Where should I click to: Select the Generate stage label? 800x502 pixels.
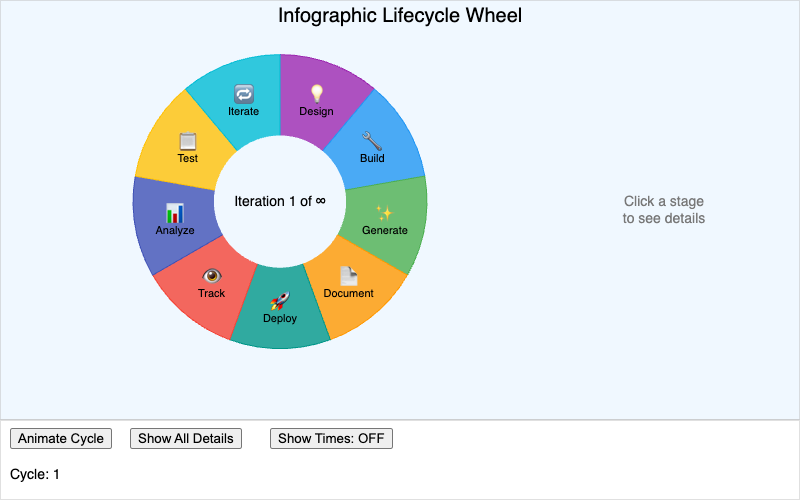[x=385, y=230]
